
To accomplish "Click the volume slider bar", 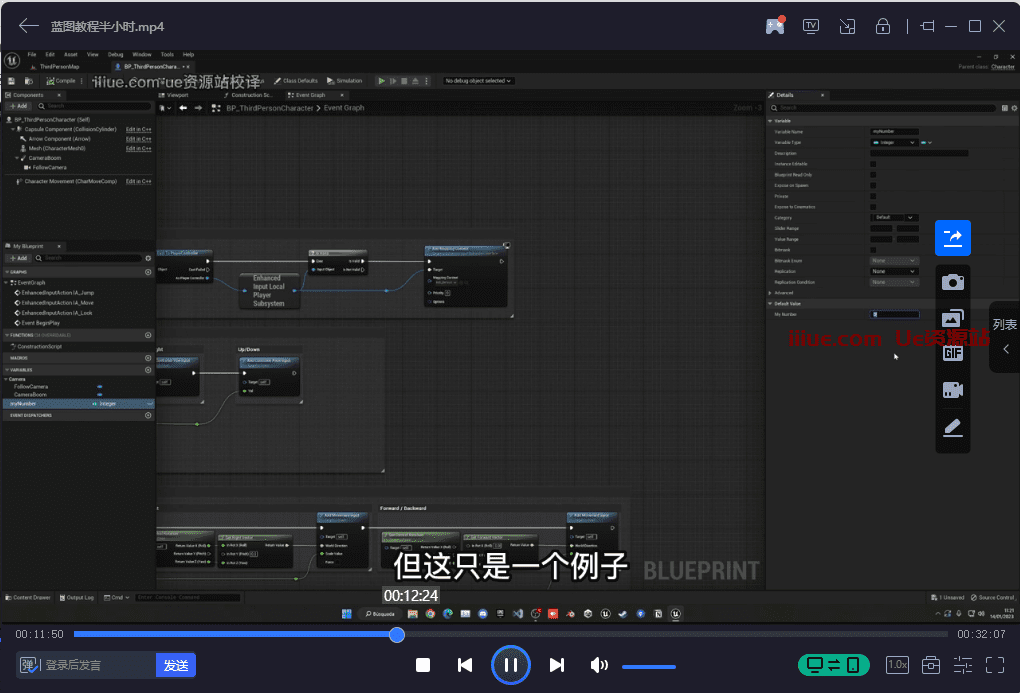I will click(x=648, y=666).
